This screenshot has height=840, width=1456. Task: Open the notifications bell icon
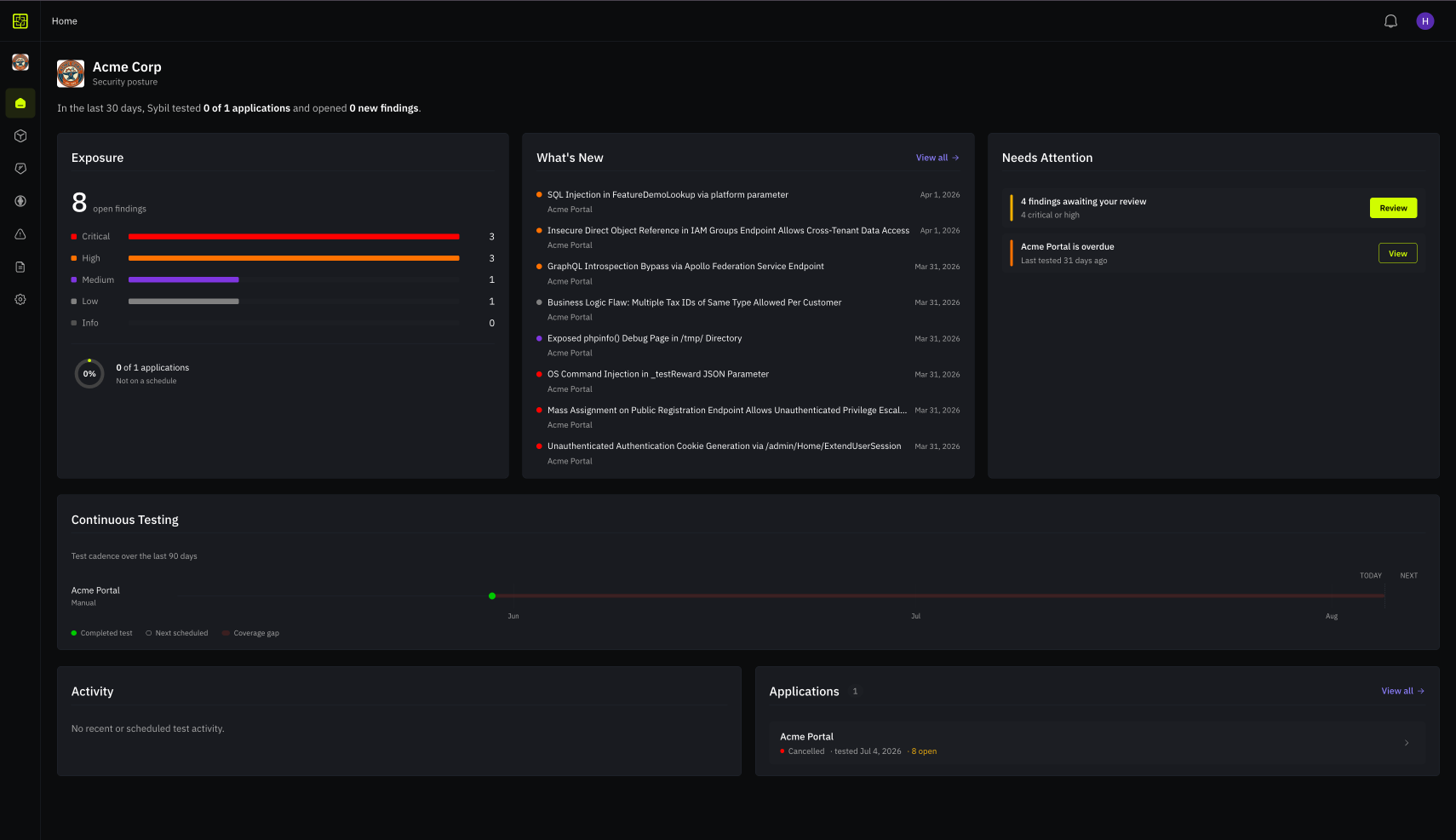point(1390,21)
